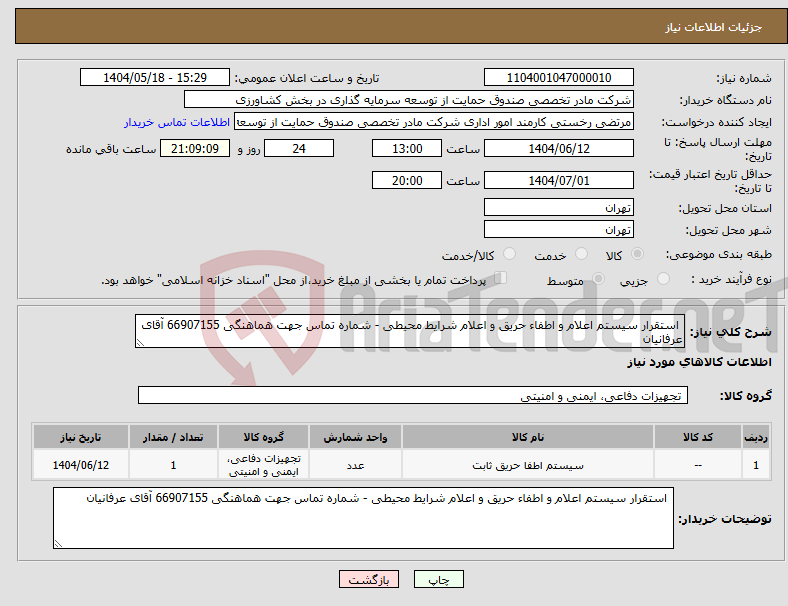Click the ردیف column header

coord(755,437)
